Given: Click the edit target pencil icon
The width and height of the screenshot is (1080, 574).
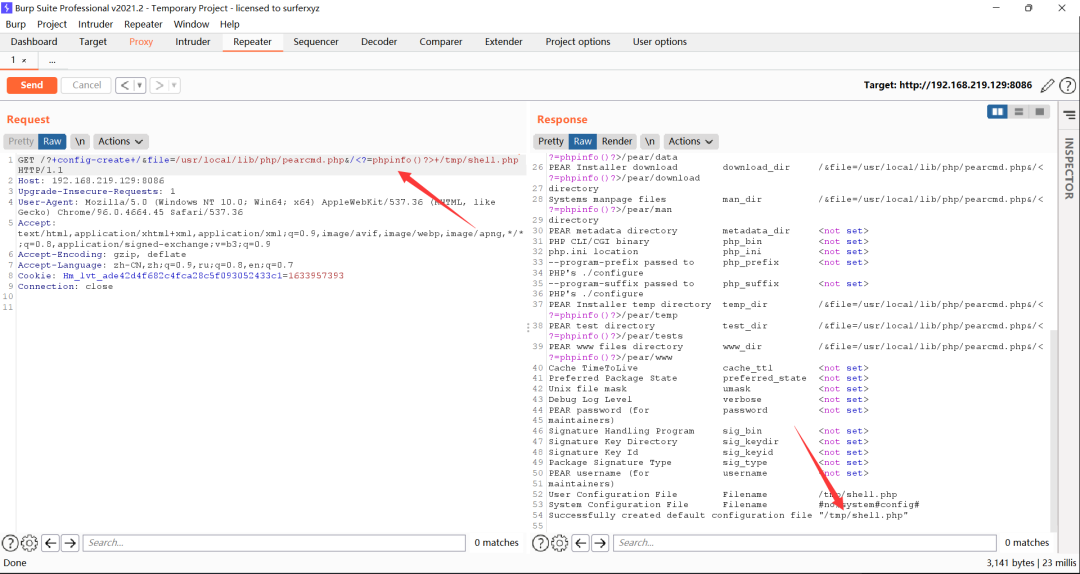Looking at the screenshot, I should click(x=1048, y=85).
